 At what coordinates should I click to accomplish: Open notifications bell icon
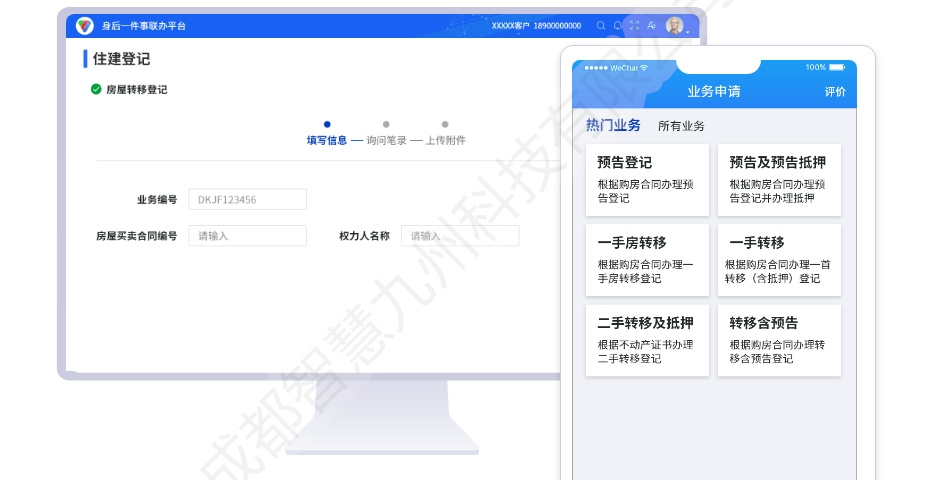click(618, 26)
